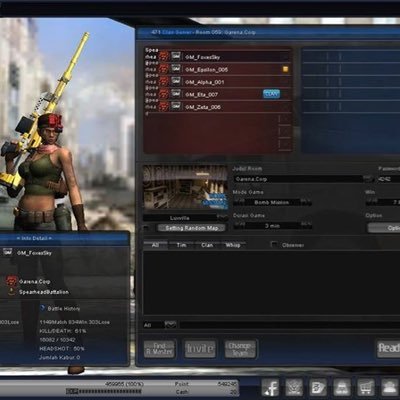
Task: Click the Setting Random Map button
Action: (191, 228)
